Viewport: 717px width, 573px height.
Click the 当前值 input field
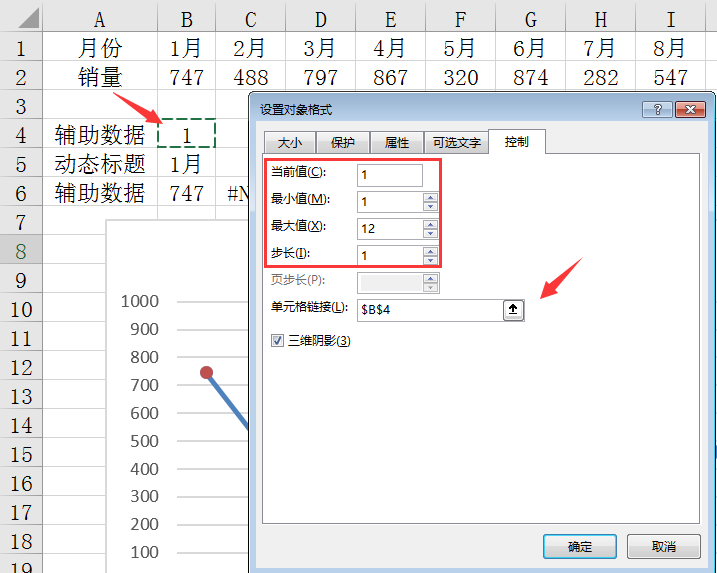[x=390, y=175]
